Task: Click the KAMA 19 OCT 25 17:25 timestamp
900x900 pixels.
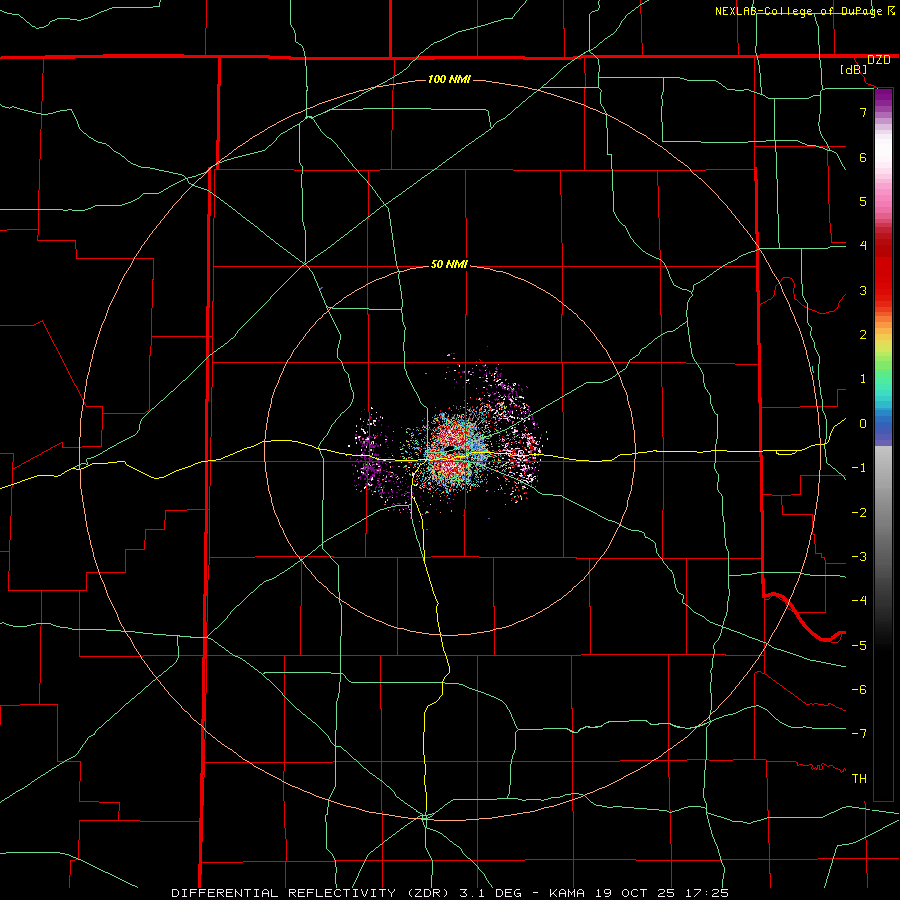Action: pos(639,893)
